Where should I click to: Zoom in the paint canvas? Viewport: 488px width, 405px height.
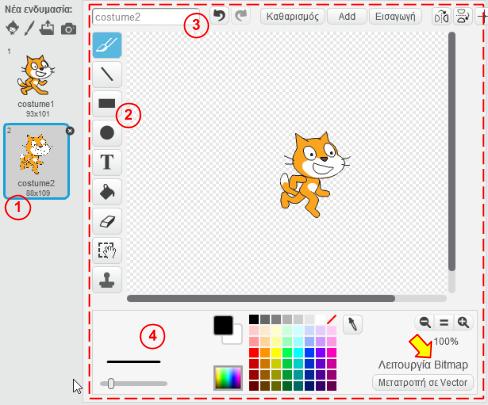pyautogui.click(x=463, y=322)
